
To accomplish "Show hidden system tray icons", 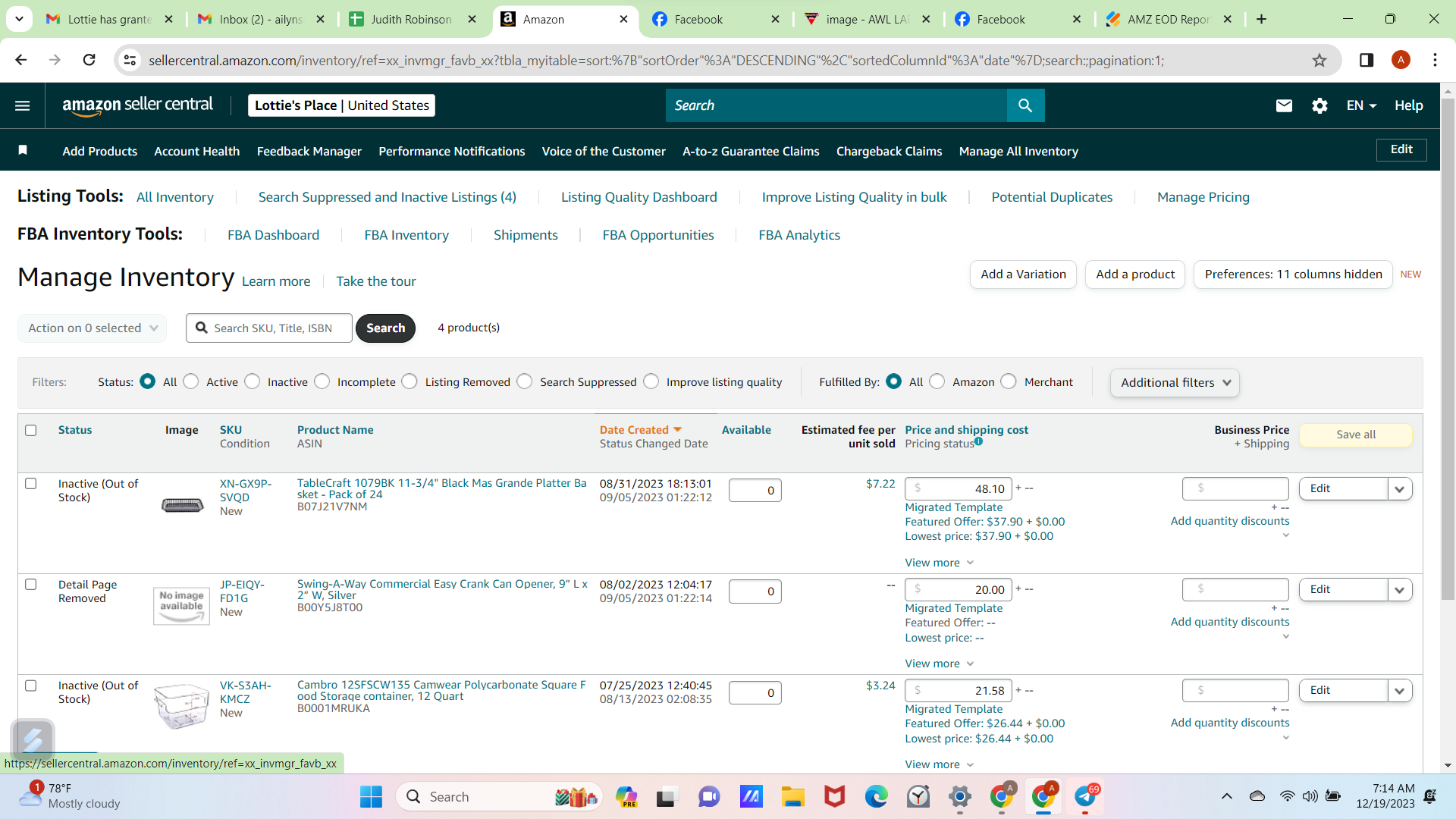I will pyautogui.click(x=1226, y=796).
